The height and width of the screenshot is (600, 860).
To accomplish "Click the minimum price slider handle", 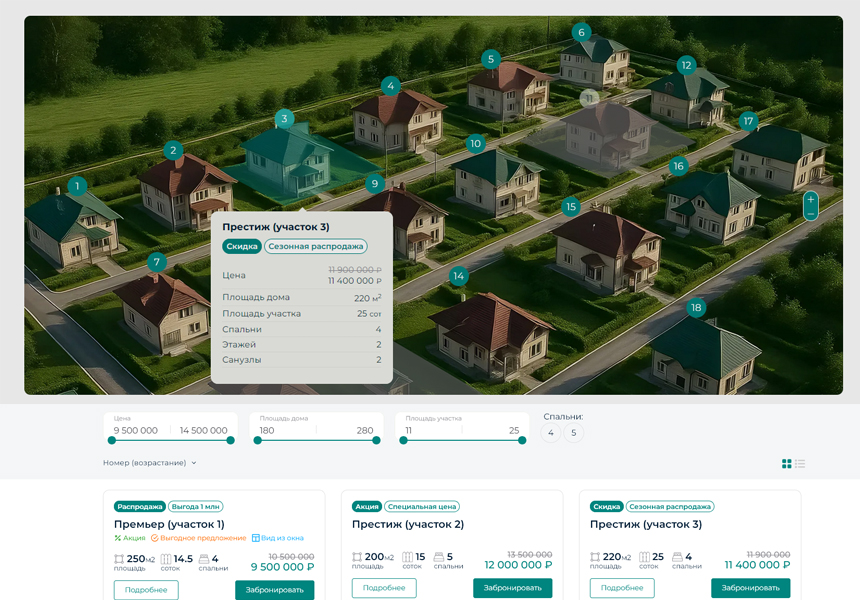I will pos(112,440).
